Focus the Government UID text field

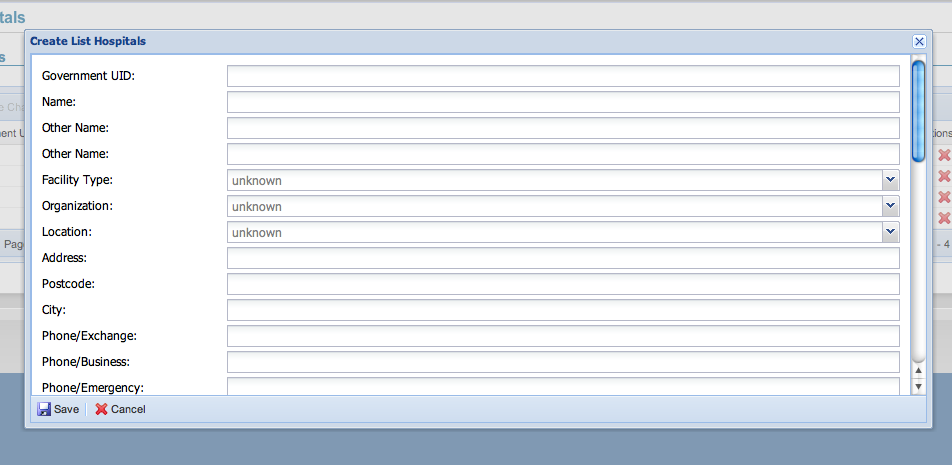coord(563,76)
